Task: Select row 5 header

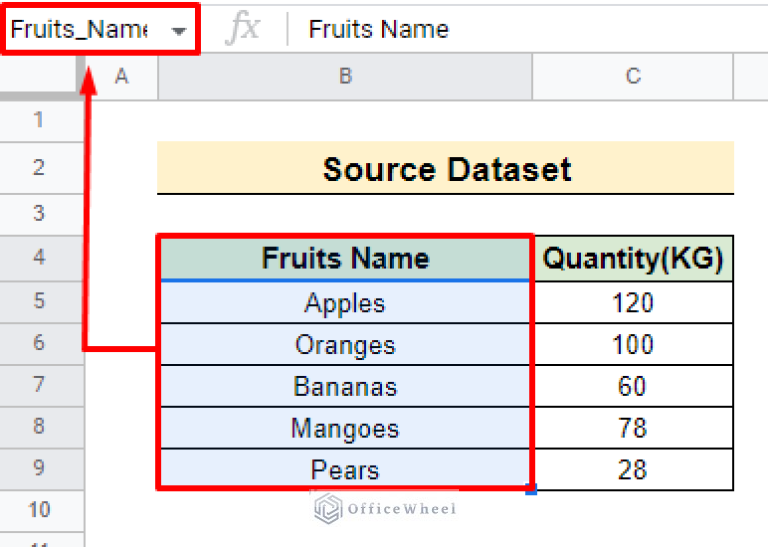Action: [39, 301]
